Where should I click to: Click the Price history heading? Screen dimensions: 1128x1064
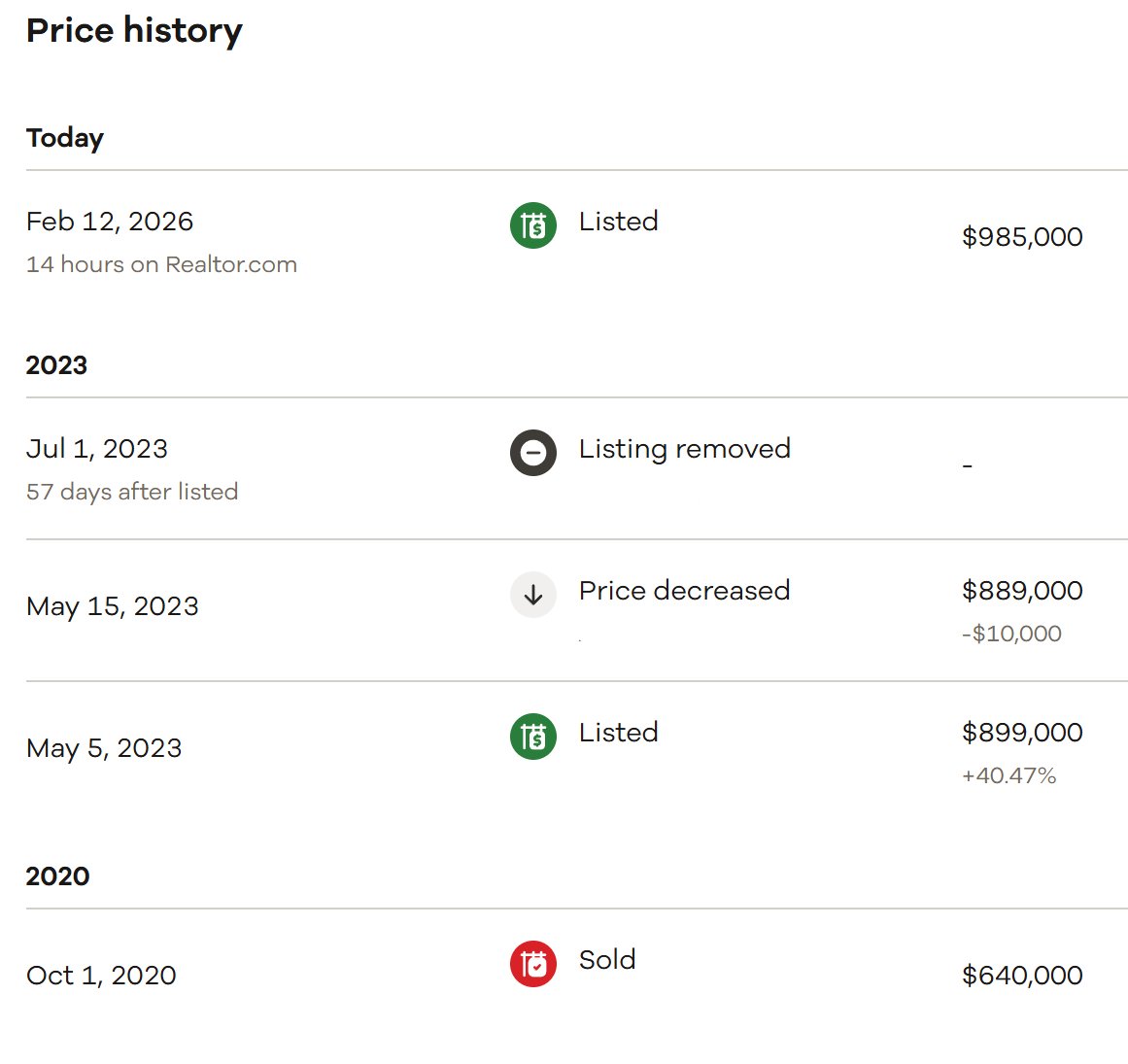(x=134, y=31)
